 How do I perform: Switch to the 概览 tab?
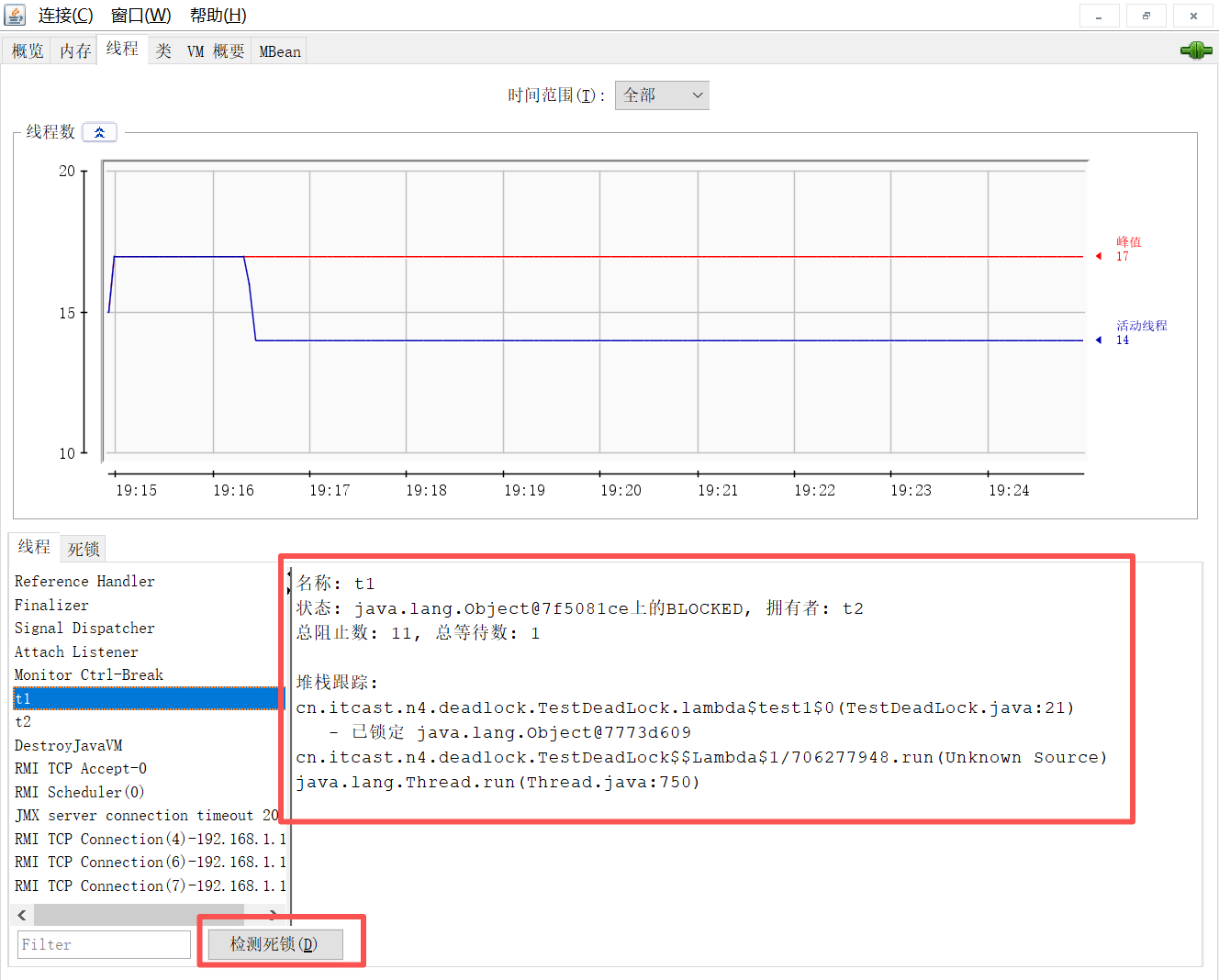click(x=28, y=51)
